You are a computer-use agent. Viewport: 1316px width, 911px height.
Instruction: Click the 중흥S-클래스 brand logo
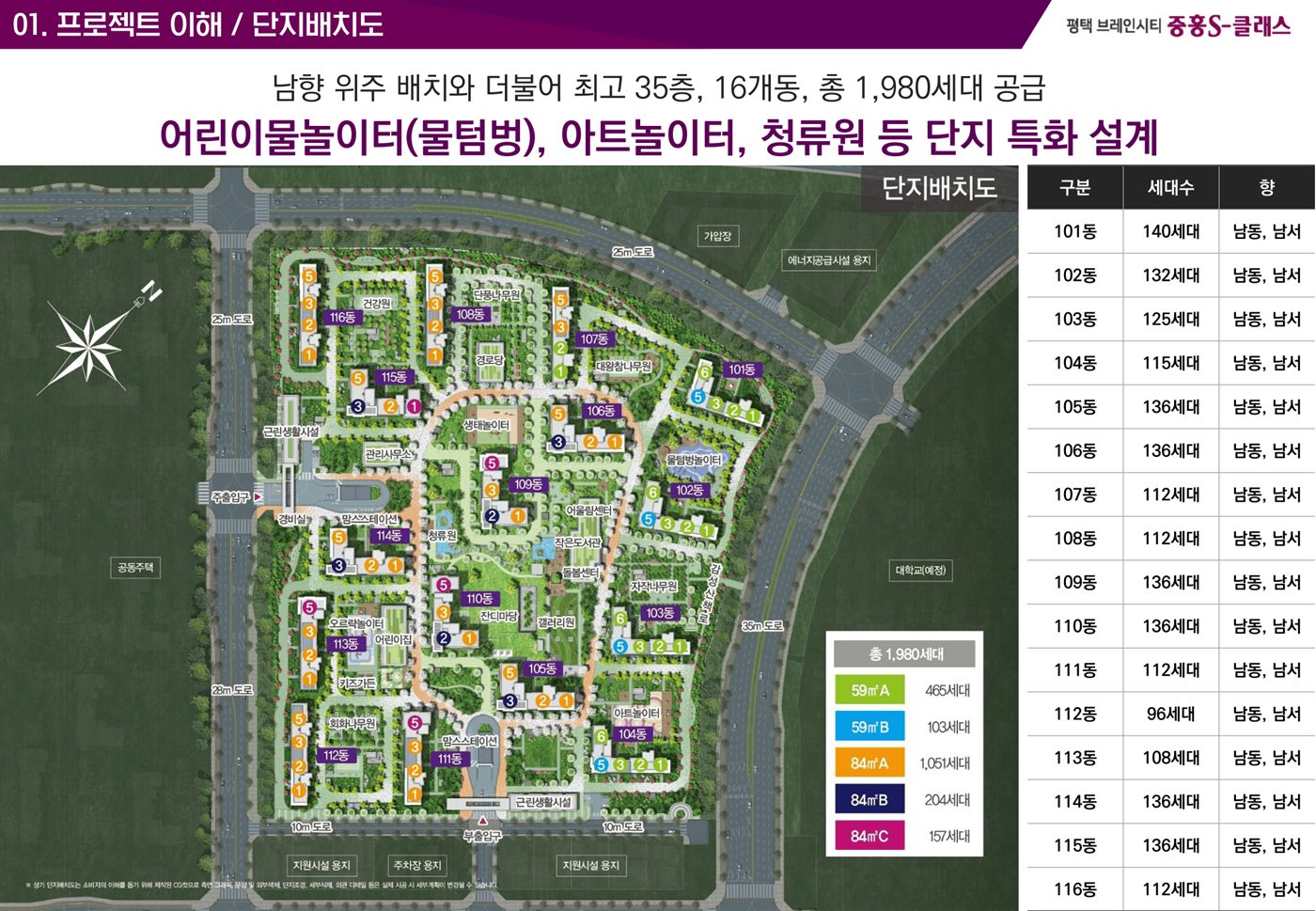(x=1229, y=25)
